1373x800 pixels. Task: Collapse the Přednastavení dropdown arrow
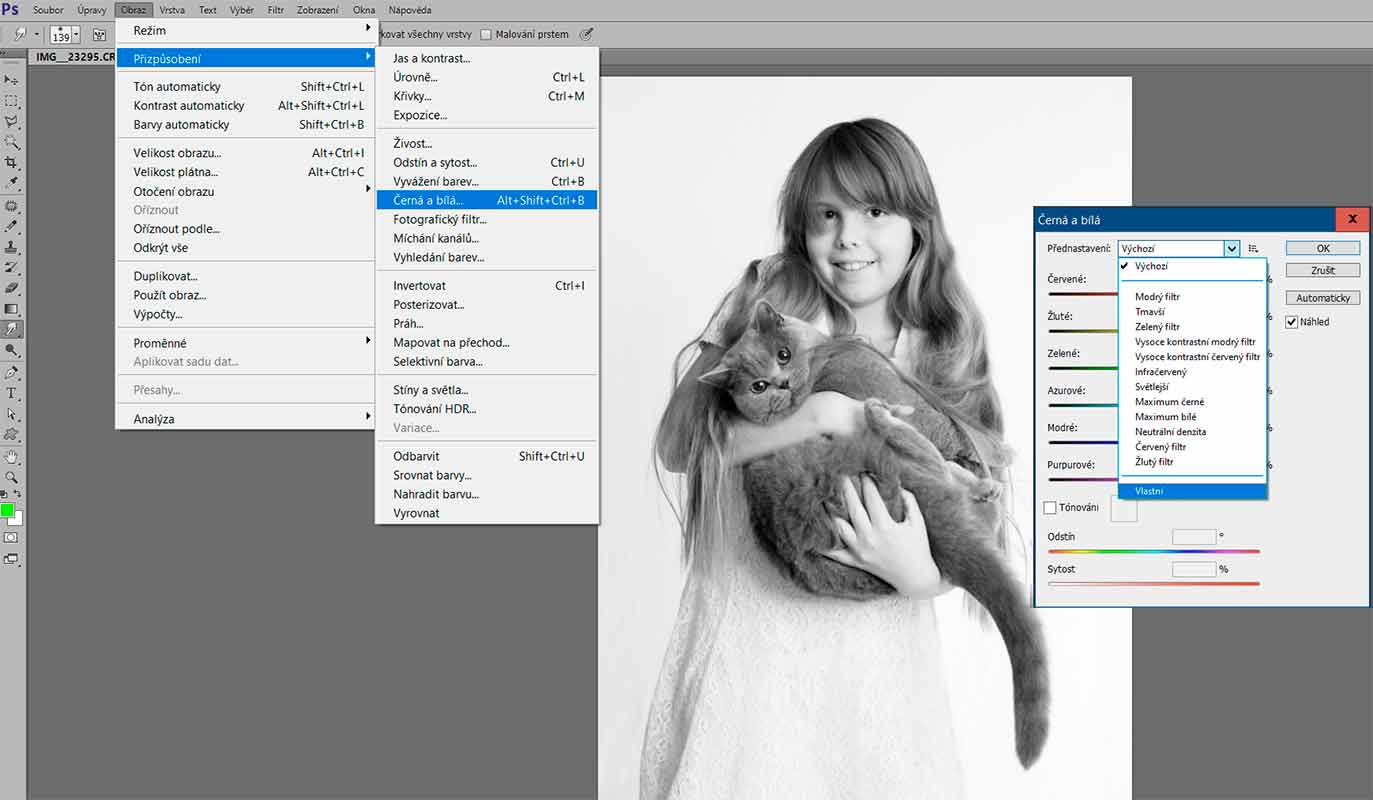1232,249
